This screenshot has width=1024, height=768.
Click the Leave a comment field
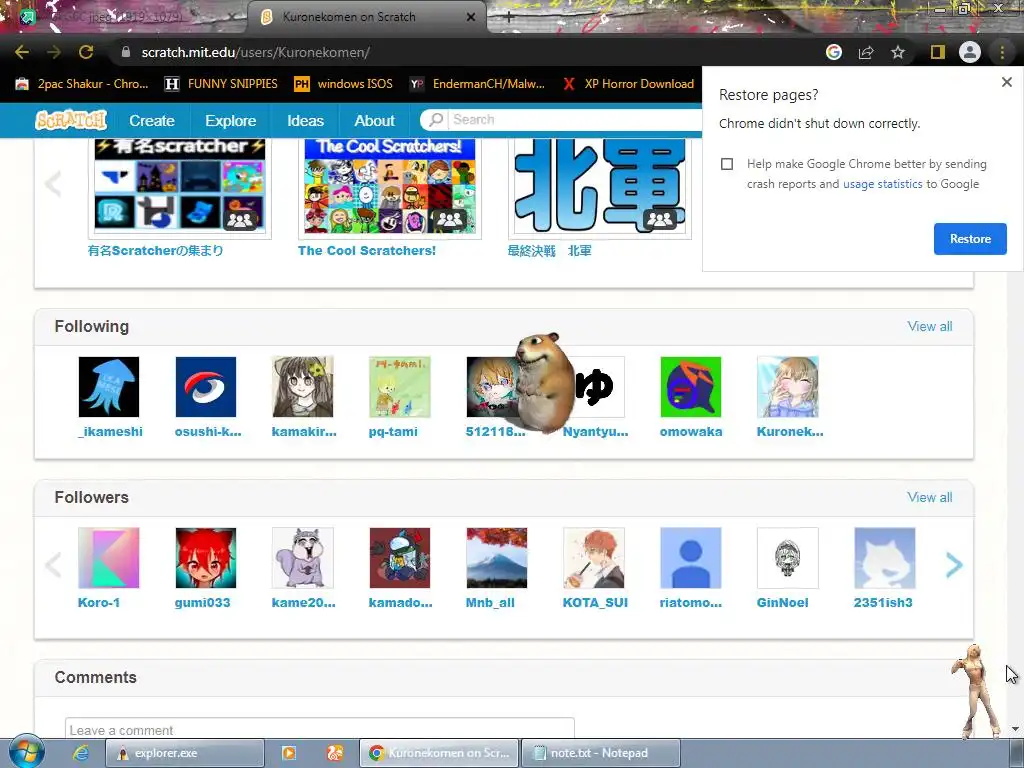pos(319,729)
